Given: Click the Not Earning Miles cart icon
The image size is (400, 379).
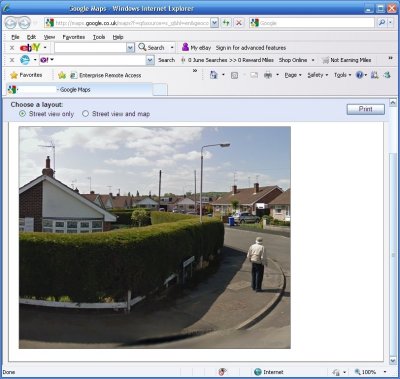Looking at the screenshot, I should click(x=326, y=60).
